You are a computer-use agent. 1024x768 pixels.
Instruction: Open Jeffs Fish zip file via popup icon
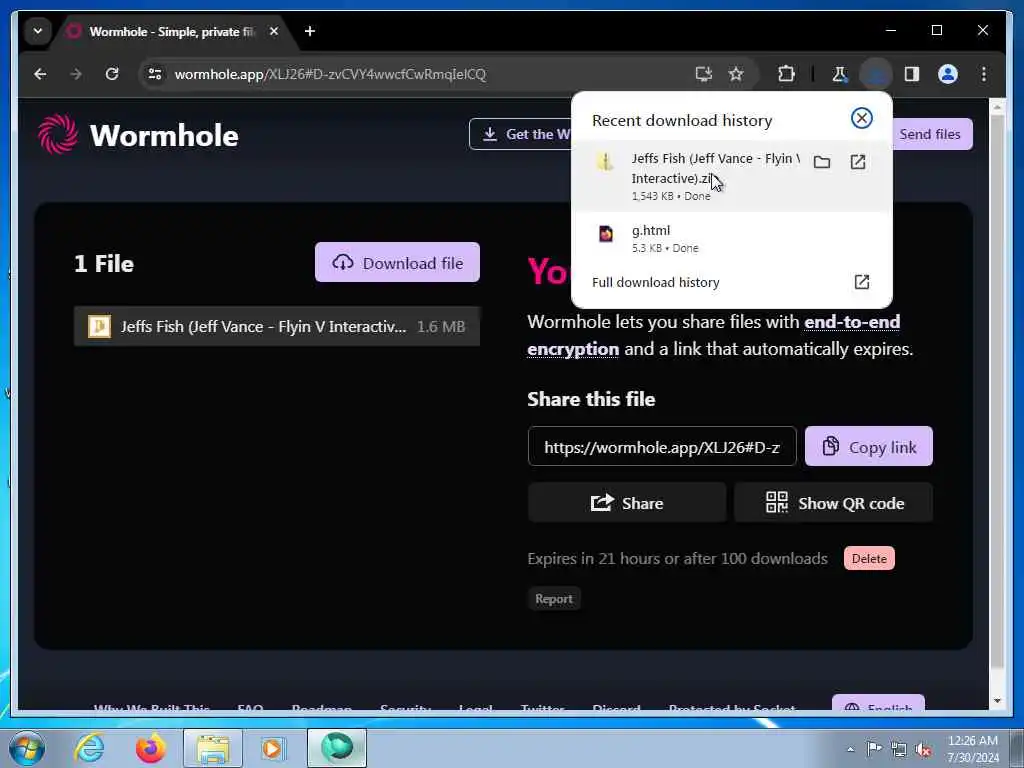tap(857, 163)
